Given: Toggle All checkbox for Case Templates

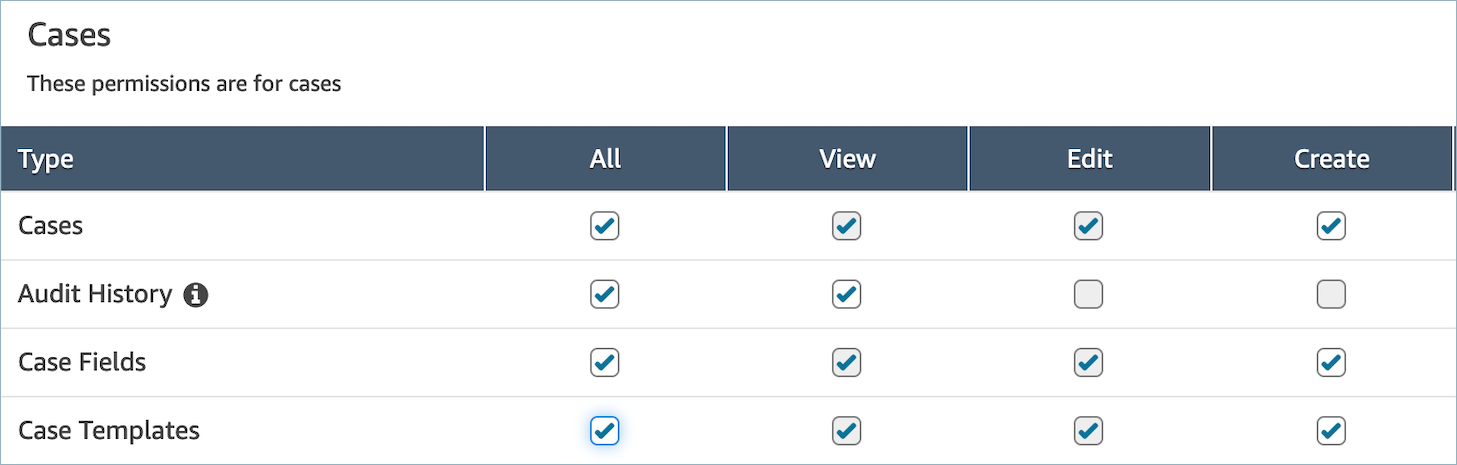Looking at the screenshot, I should (605, 430).
